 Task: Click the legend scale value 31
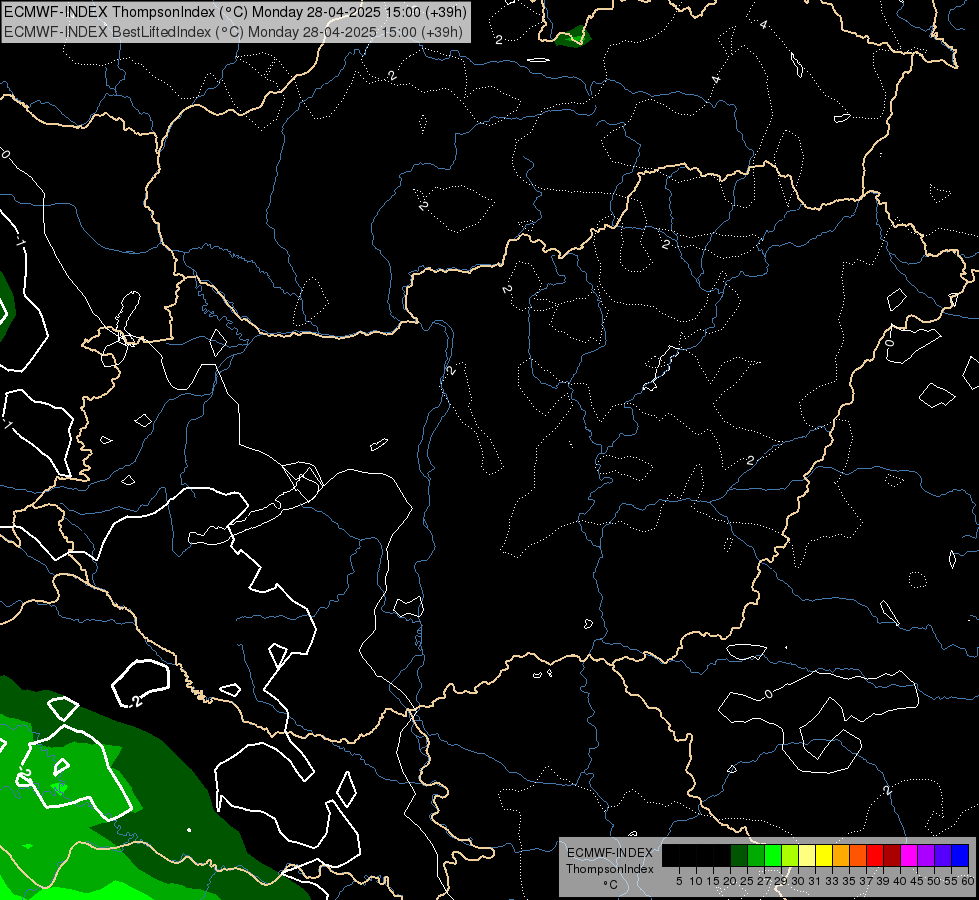pyautogui.click(x=815, y=881)
